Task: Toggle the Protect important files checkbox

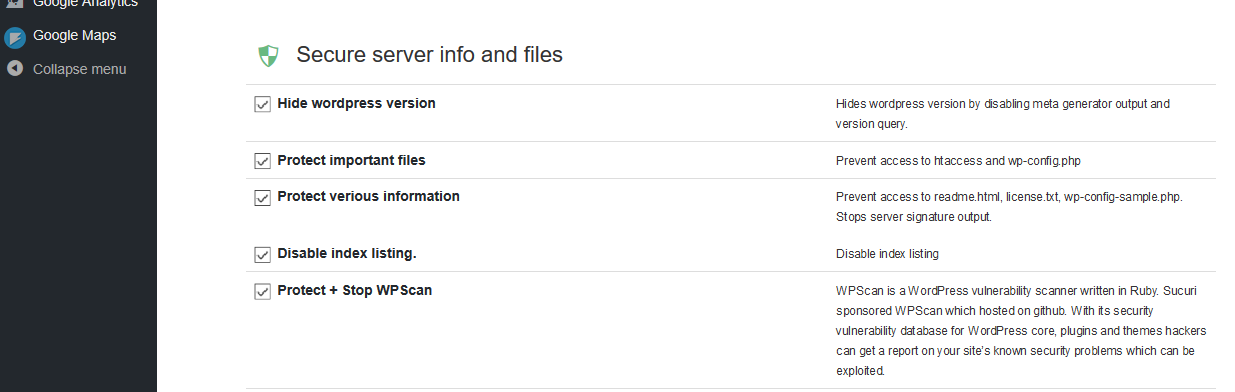Action: click(263, 161)
